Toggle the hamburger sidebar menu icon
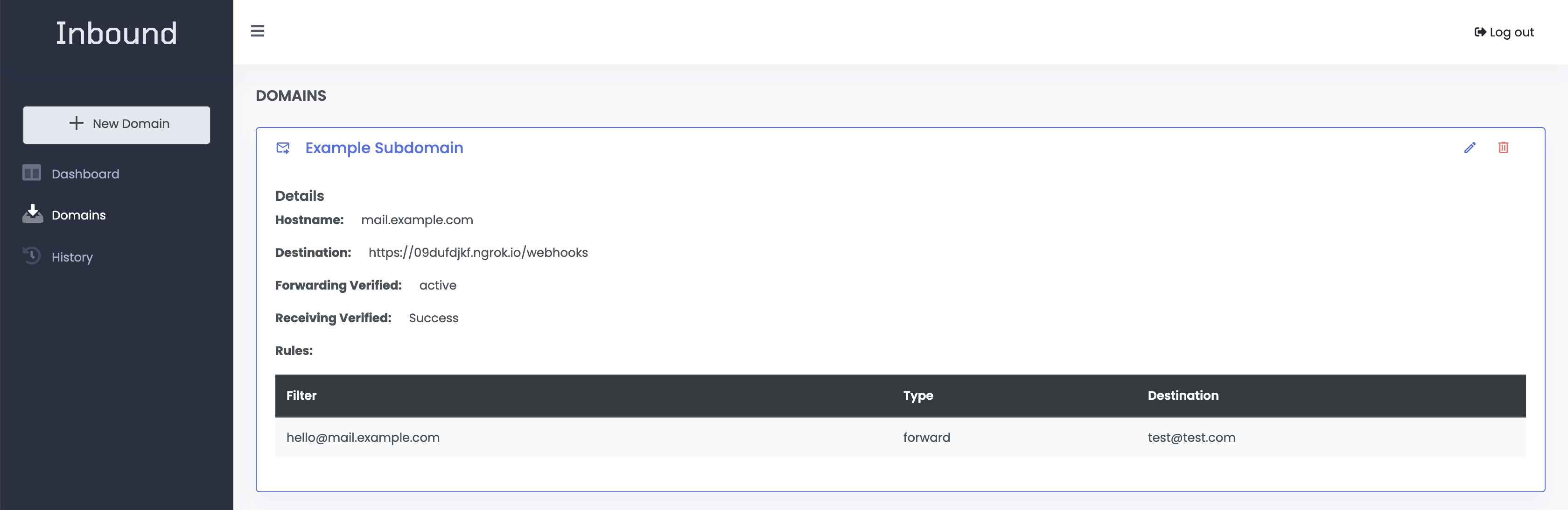The image size is (1568, 510). tap(258, 31)
